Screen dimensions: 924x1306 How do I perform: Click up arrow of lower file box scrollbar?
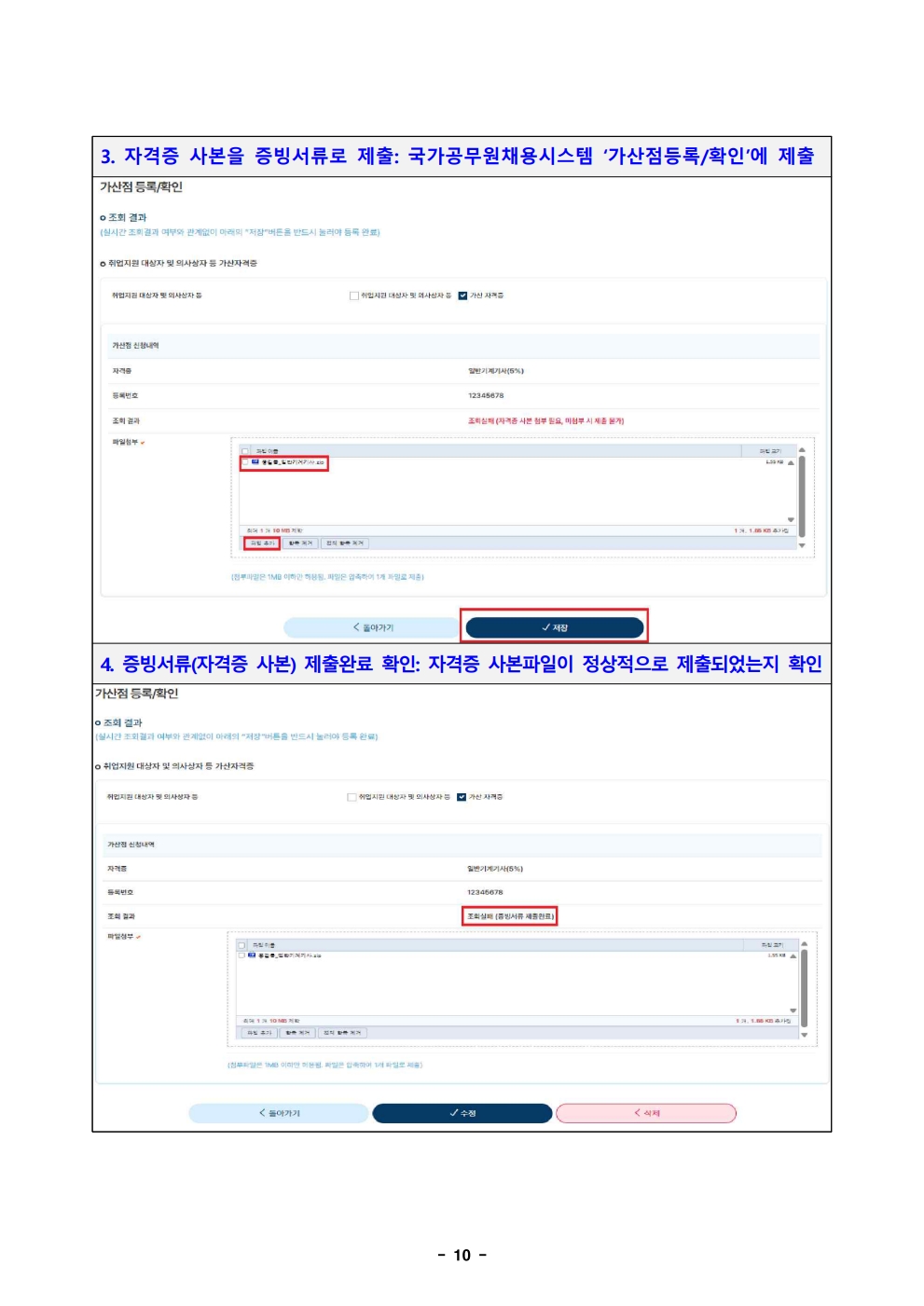(x=804, y=944)
